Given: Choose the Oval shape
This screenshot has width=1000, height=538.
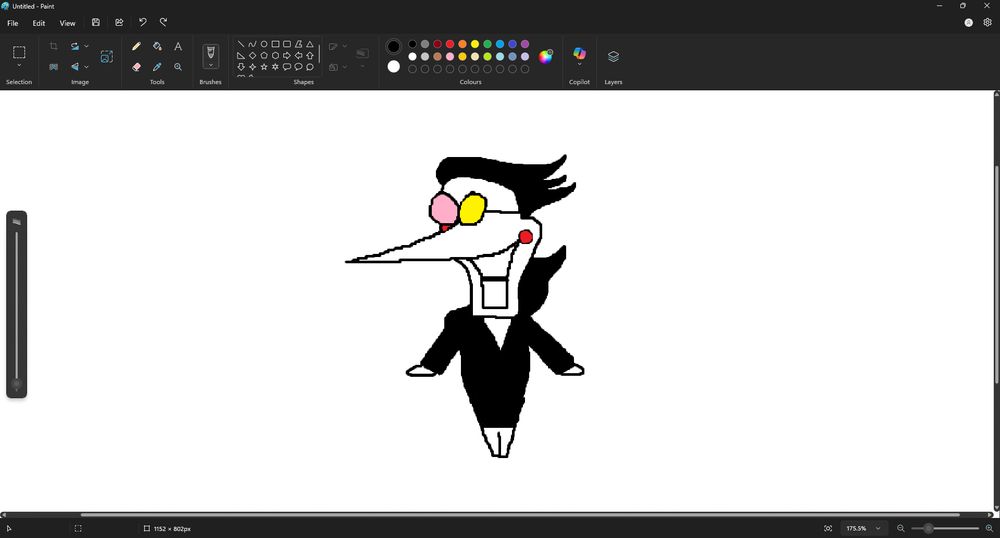Looking at the screenshot, I should click(x=263, y=44).
